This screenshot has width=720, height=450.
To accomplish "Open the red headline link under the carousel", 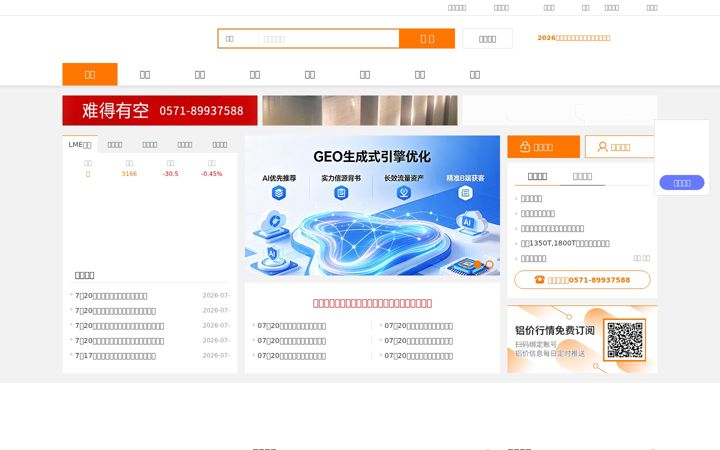I will click(372, 303).
